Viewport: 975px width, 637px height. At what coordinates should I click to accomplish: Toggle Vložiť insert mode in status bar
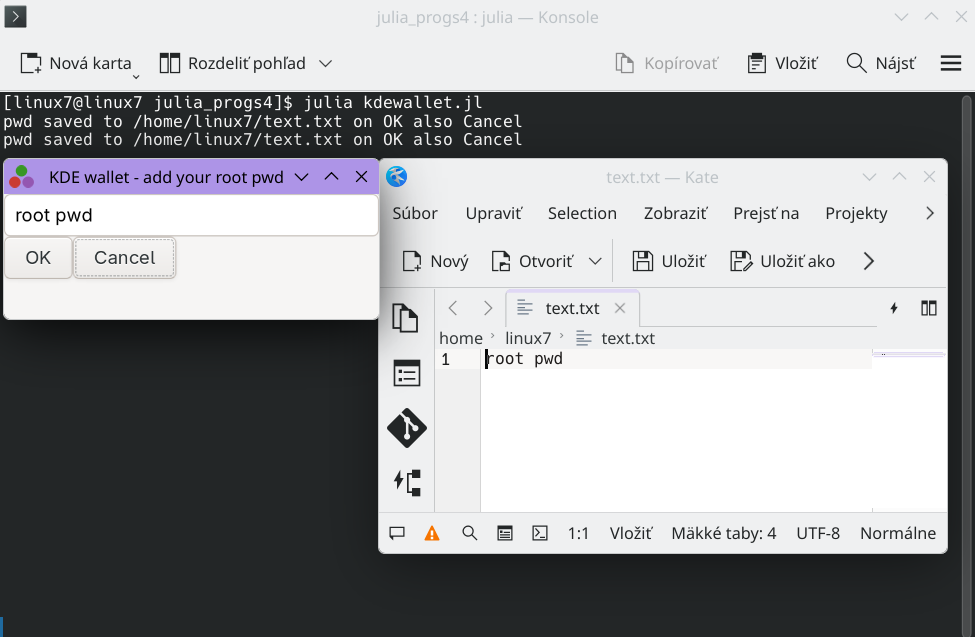pos(631,534)
